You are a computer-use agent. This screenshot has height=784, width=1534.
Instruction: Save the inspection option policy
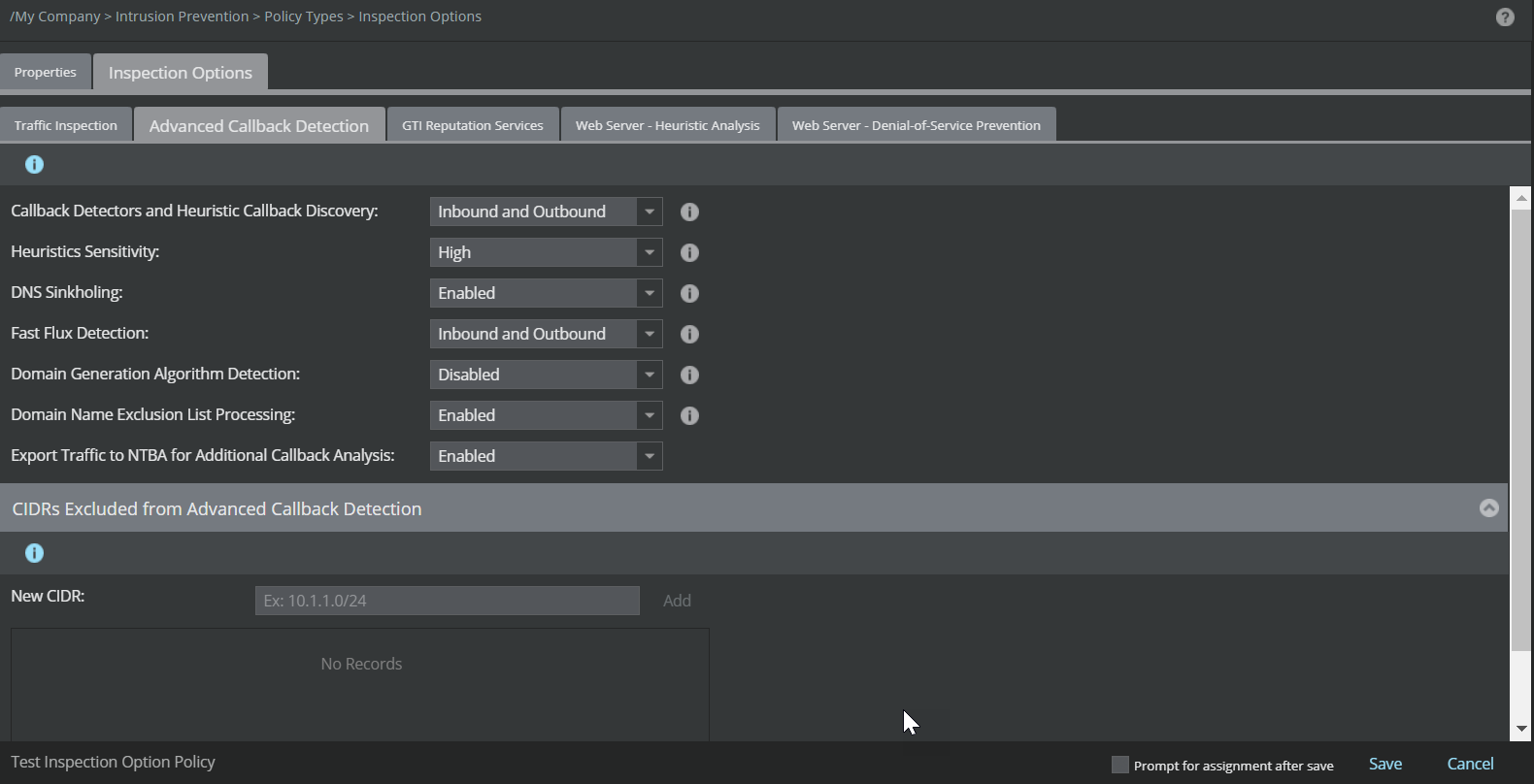(x=1385, y=764)
